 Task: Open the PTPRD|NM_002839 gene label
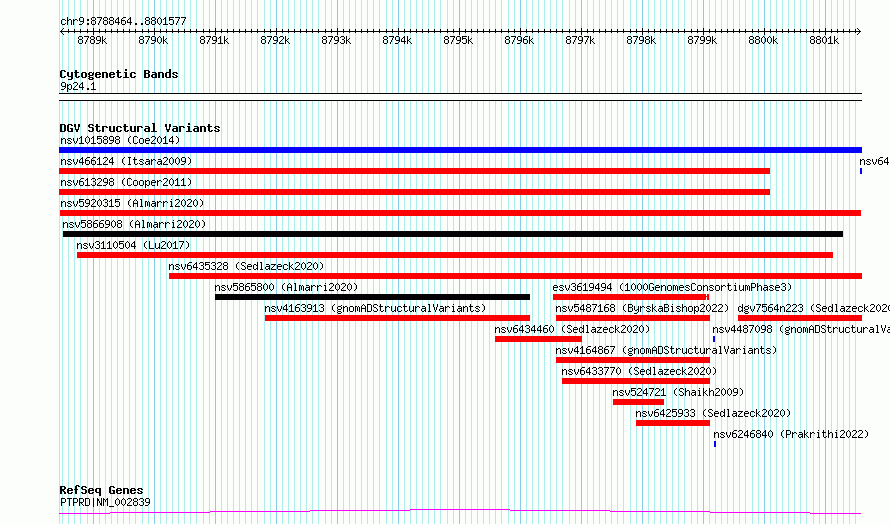coord(106,502)
